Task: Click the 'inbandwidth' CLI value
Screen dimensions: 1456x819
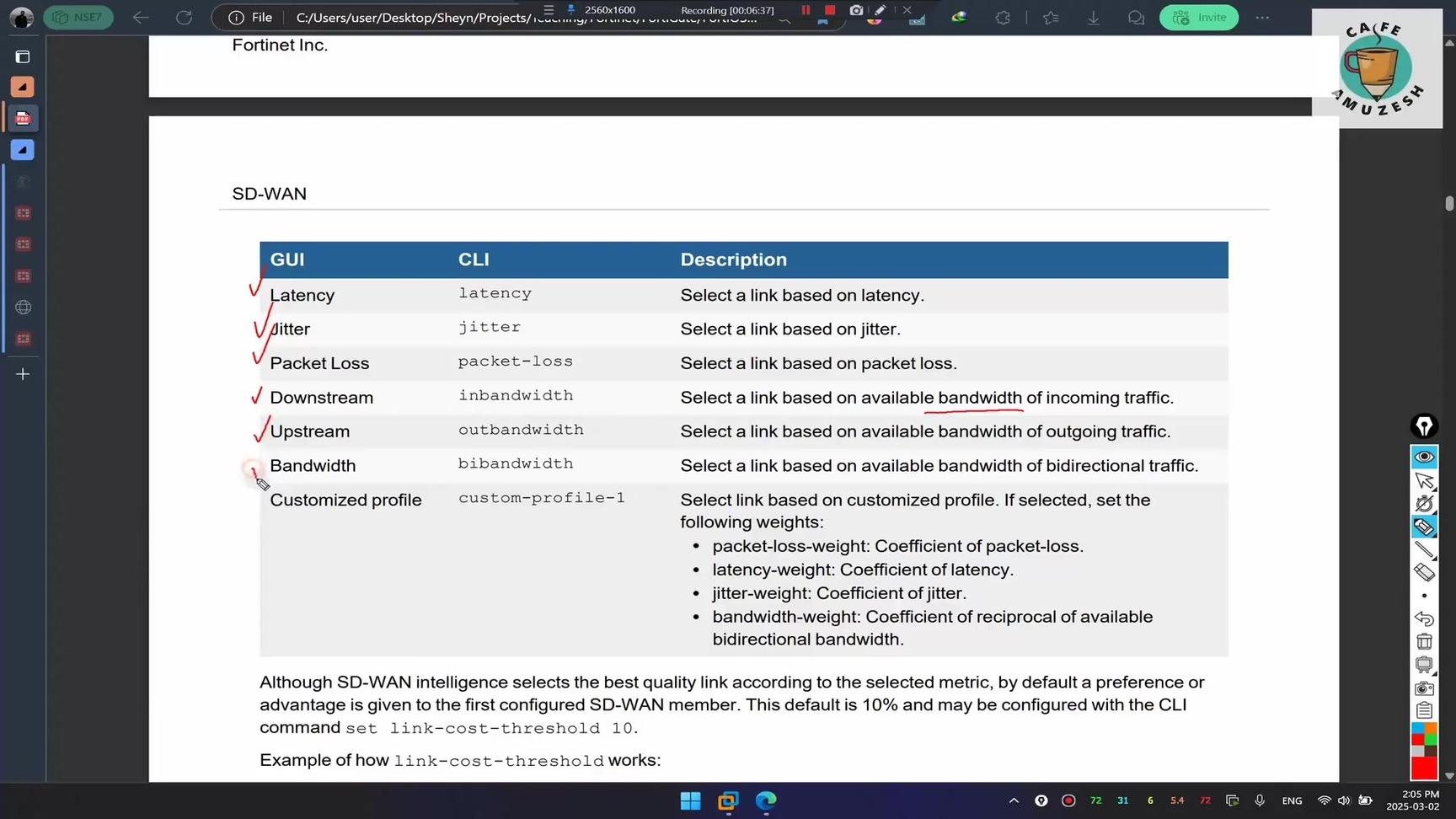Action: coord(516,395)
